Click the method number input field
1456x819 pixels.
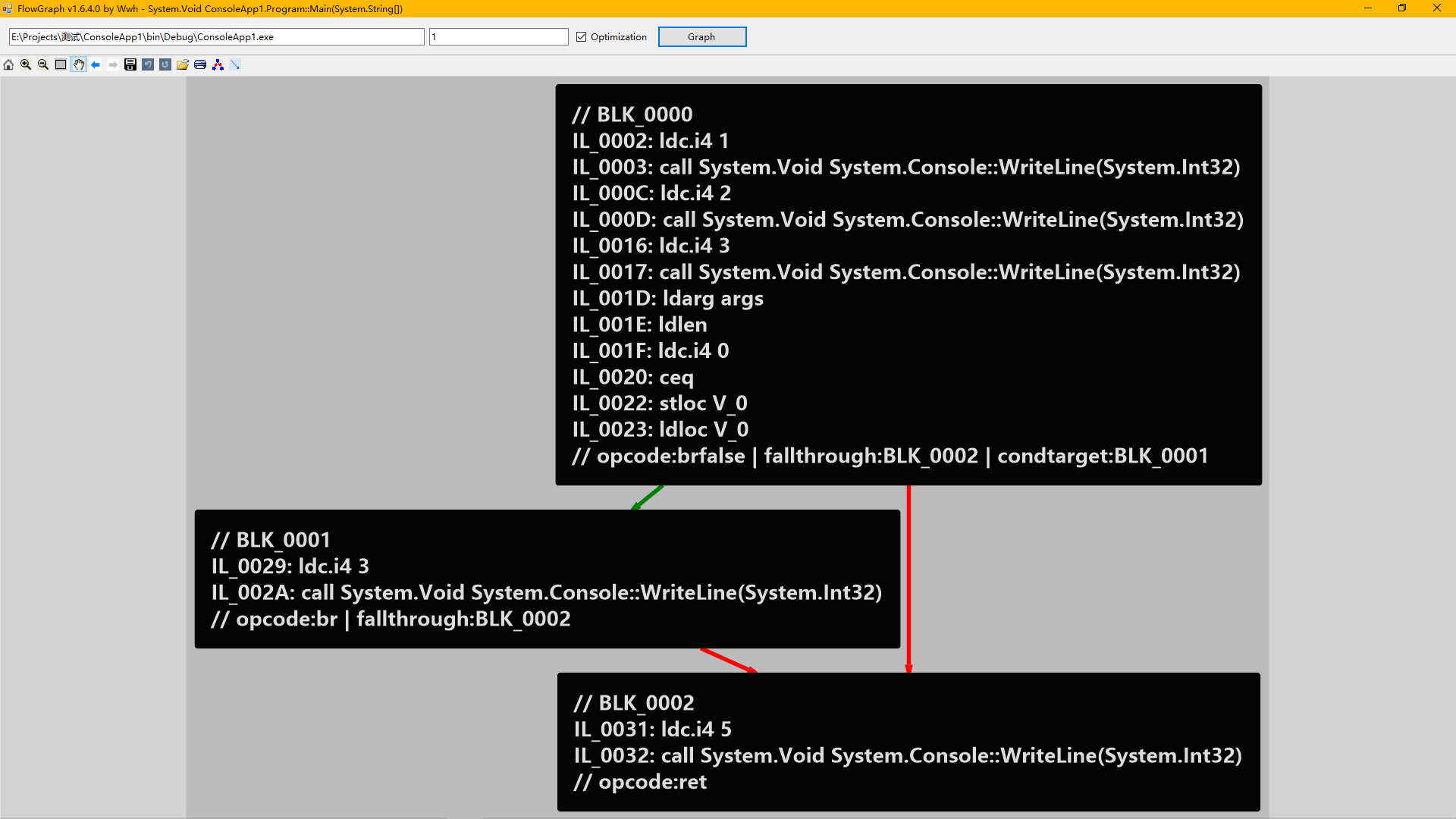498,36
